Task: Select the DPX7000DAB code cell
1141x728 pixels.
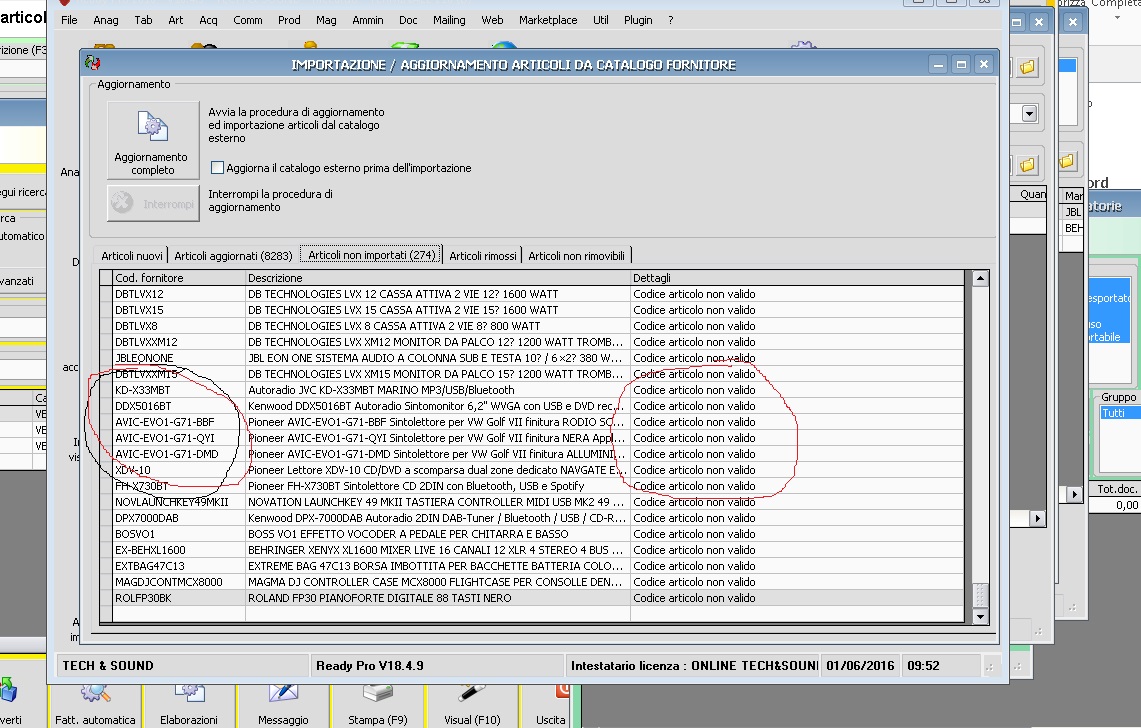Action: (x=179, y=518)
